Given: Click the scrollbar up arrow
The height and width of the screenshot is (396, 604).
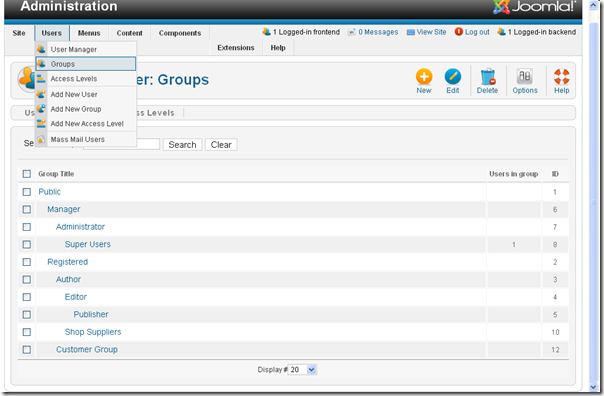Looking at the screenshot, I should [x=594, y=5].
